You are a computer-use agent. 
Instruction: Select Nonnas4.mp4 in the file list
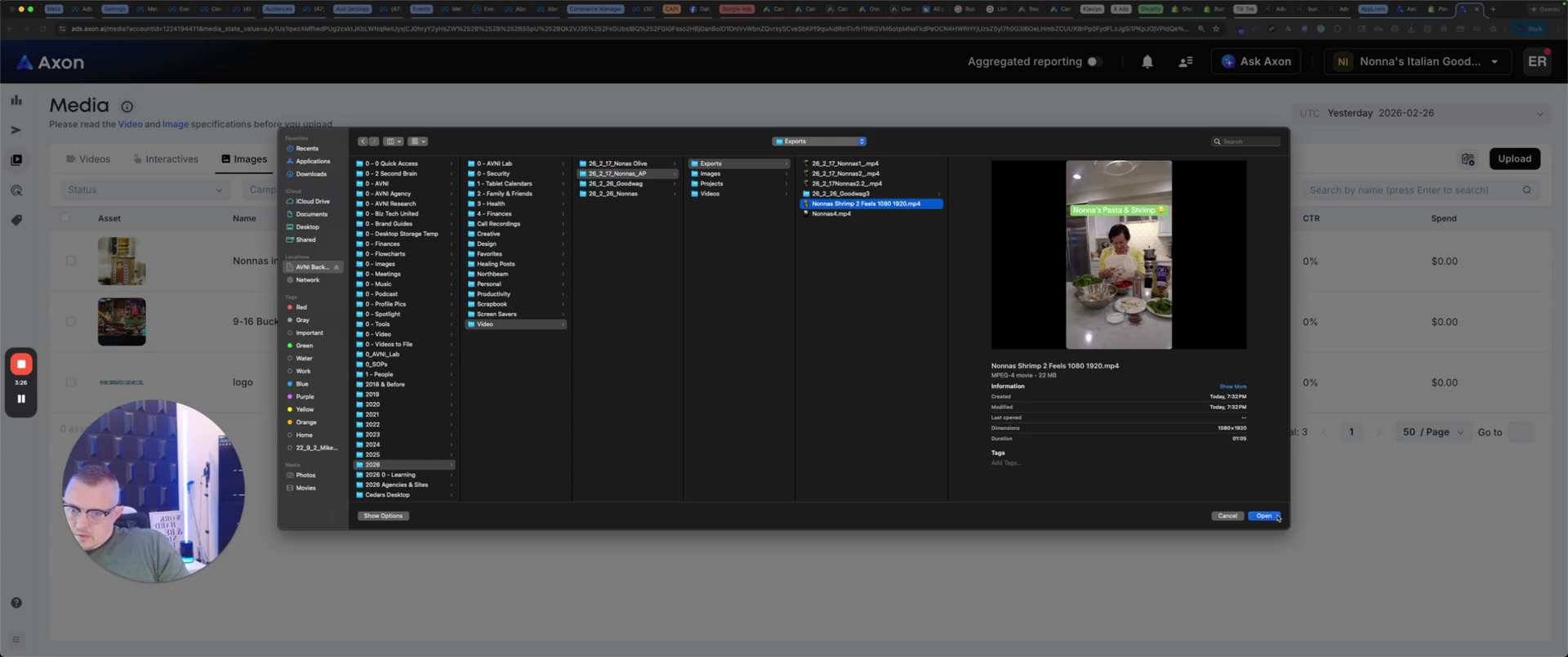831,214
